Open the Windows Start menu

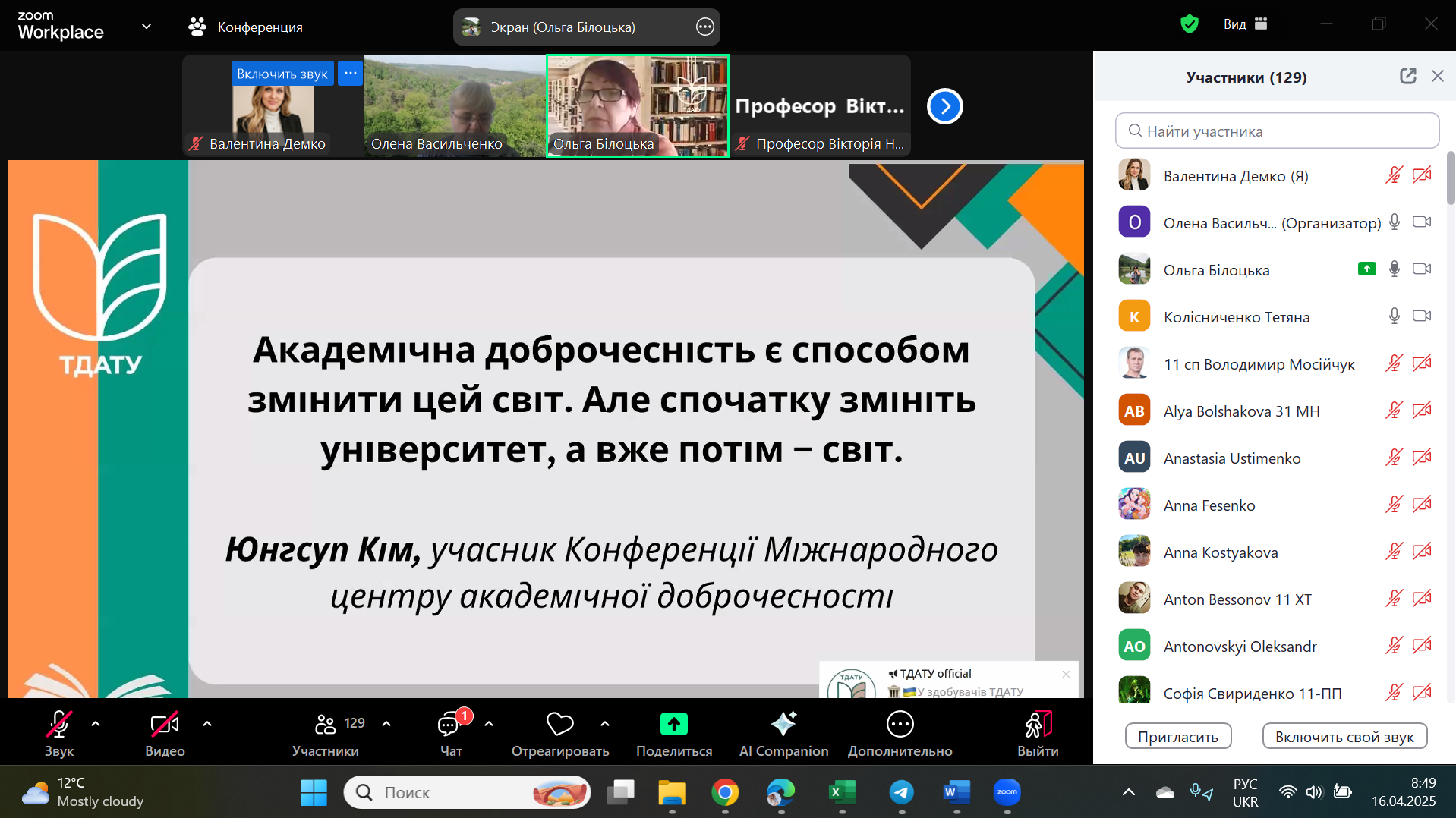[x=314, y=793]
